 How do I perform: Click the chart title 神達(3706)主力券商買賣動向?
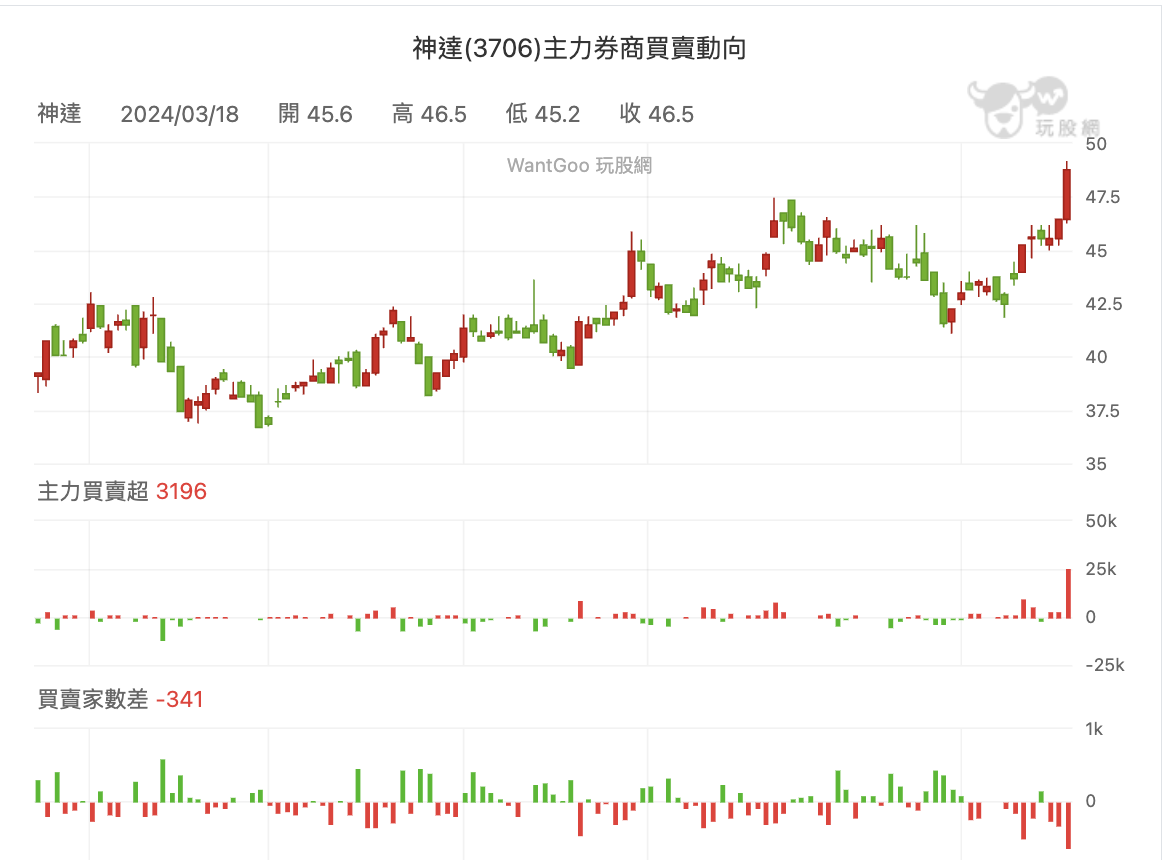tap(579, 48)
